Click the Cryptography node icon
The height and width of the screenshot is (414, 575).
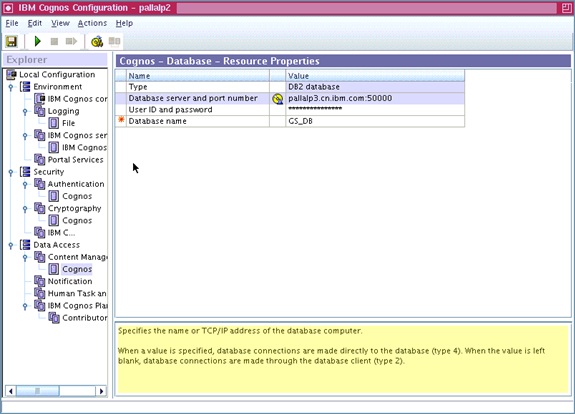pyautogui.click(x=40, y=208)
